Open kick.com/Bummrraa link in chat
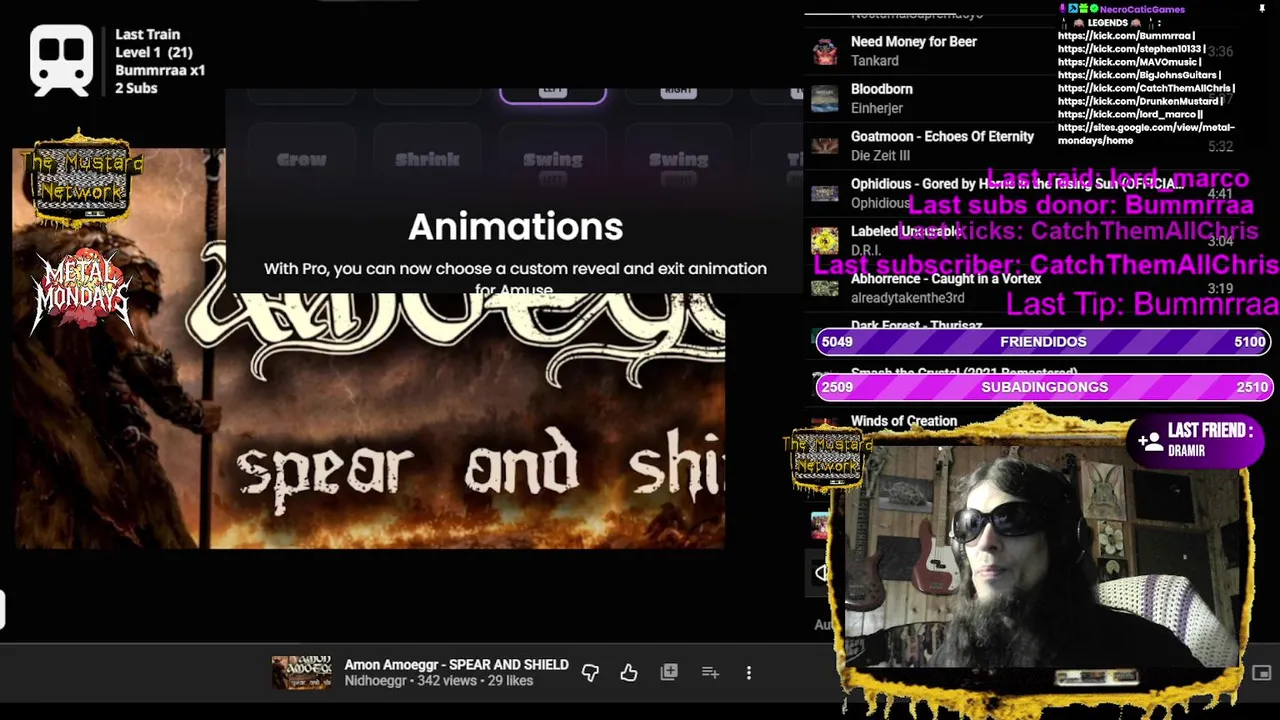This screenshot has height=720, width=1280. (x=1125, y=36)
